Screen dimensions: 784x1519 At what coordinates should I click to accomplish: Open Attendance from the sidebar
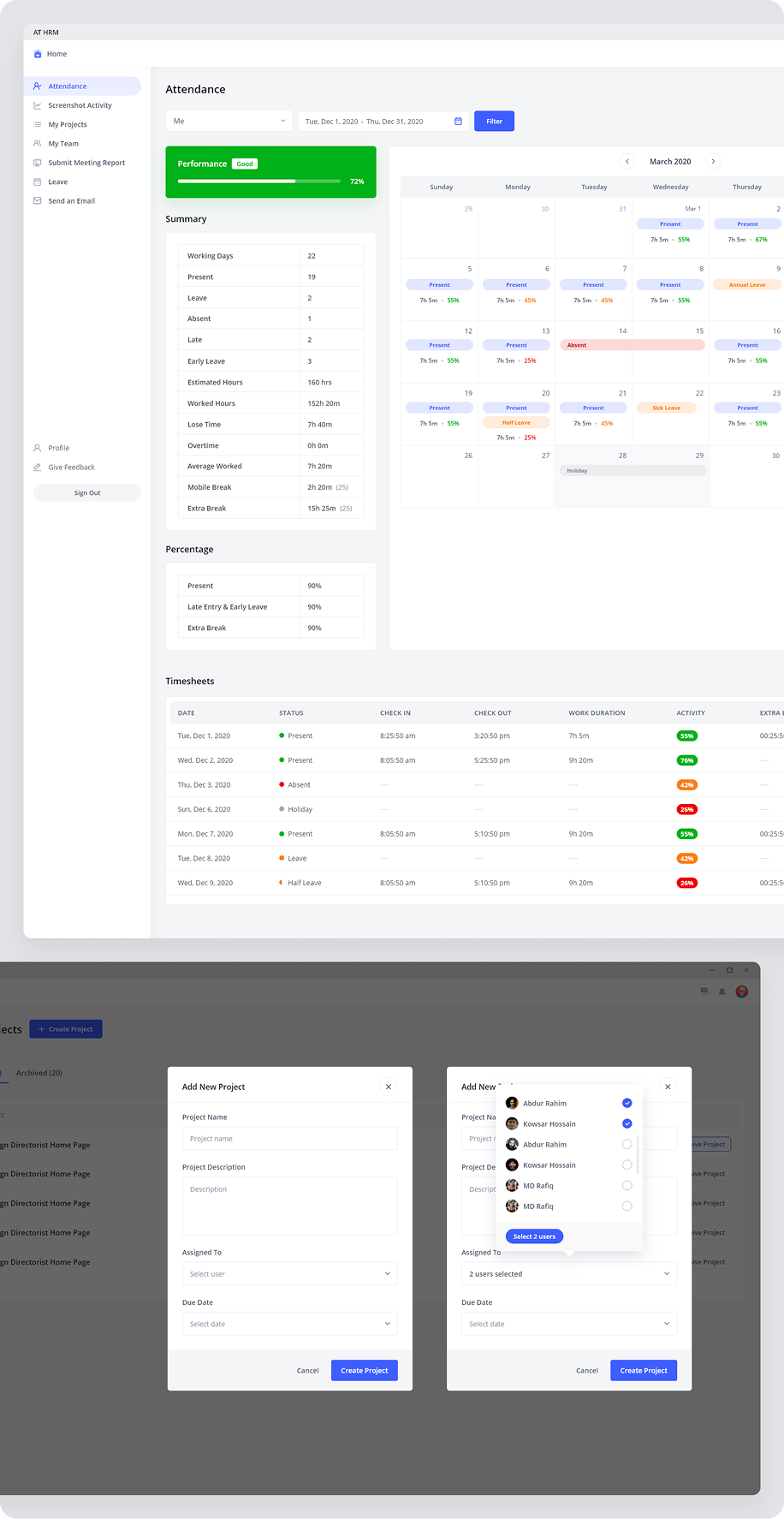(82, 86)
